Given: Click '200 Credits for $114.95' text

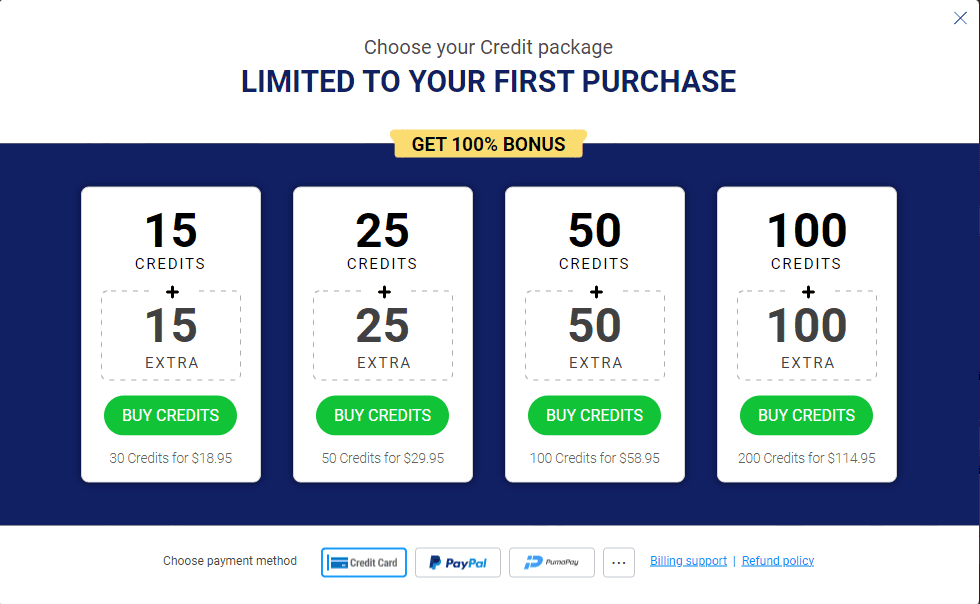Looking at the screenshot, I should pos(807,458).
